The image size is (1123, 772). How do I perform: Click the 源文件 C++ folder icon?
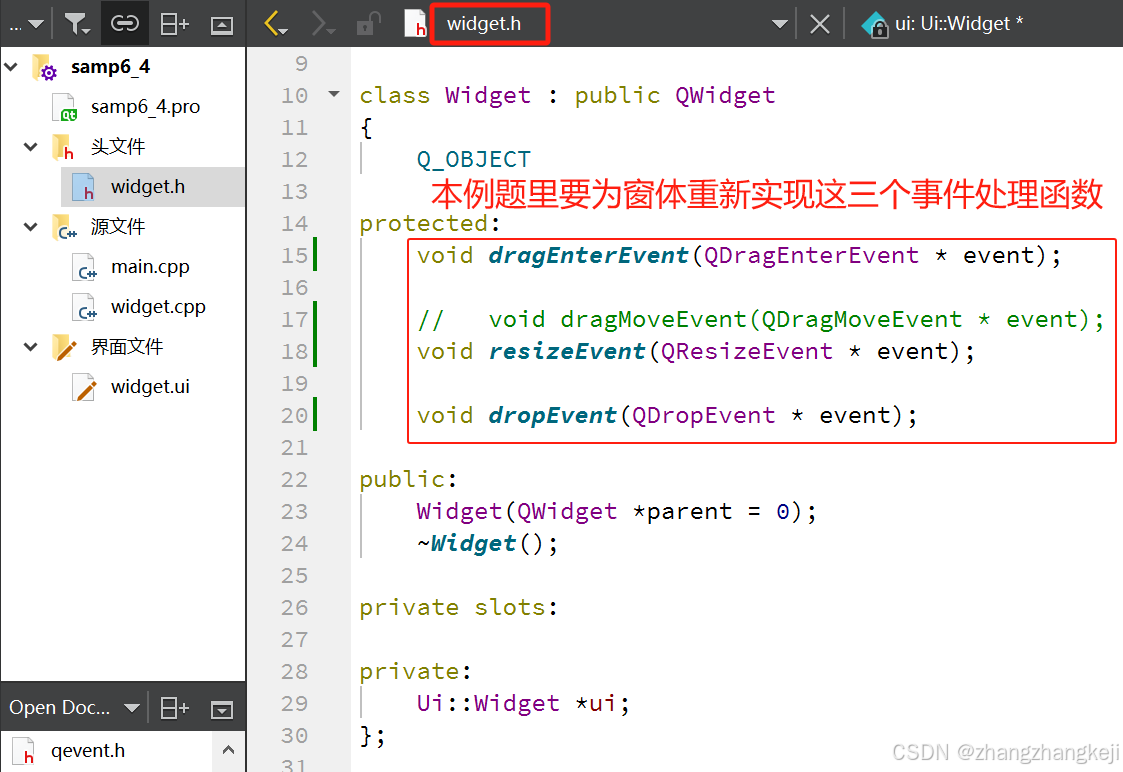click(64, 227)
